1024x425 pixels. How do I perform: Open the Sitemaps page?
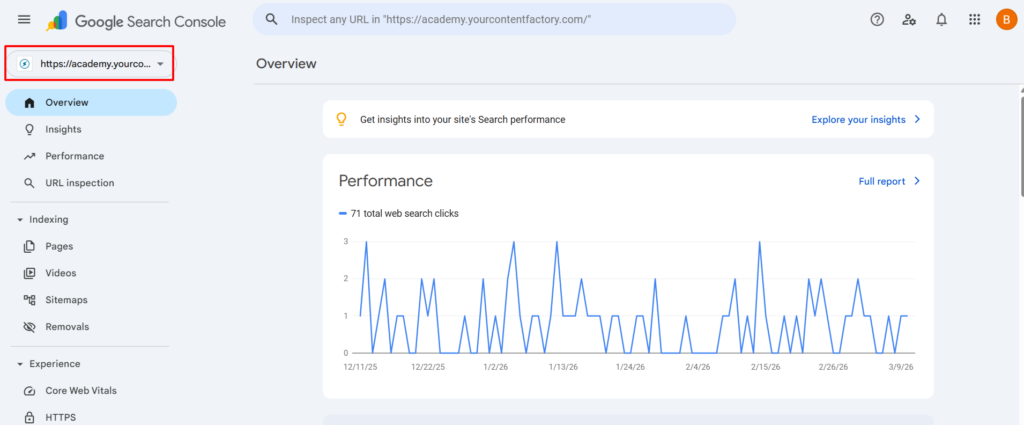point(66,300)
